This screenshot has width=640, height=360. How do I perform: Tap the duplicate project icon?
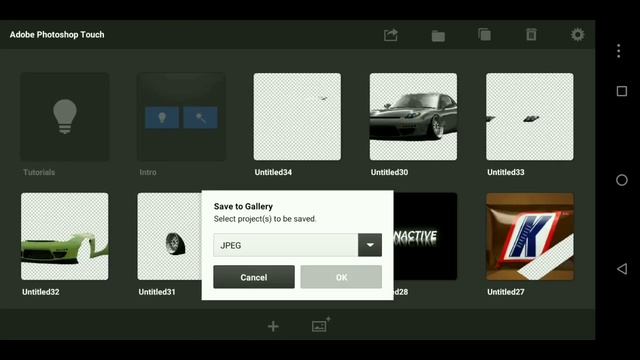(484, 35)
